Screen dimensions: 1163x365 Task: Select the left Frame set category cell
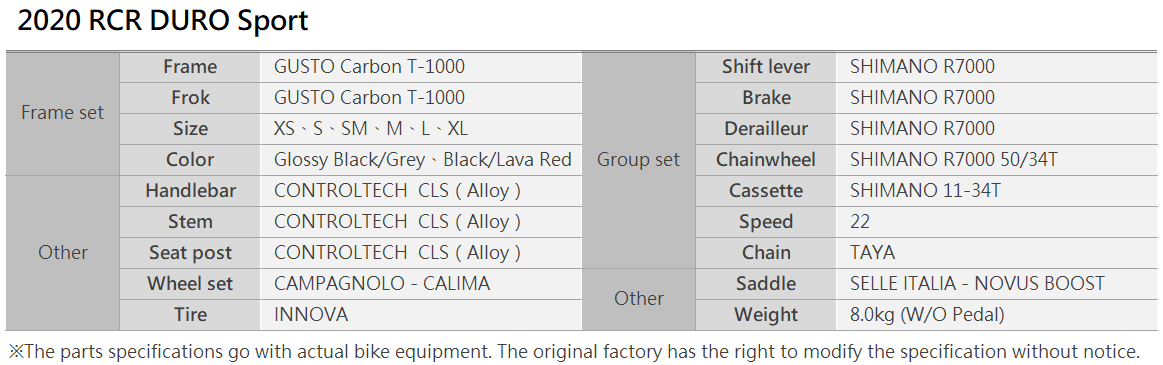[x=62, y=113]
